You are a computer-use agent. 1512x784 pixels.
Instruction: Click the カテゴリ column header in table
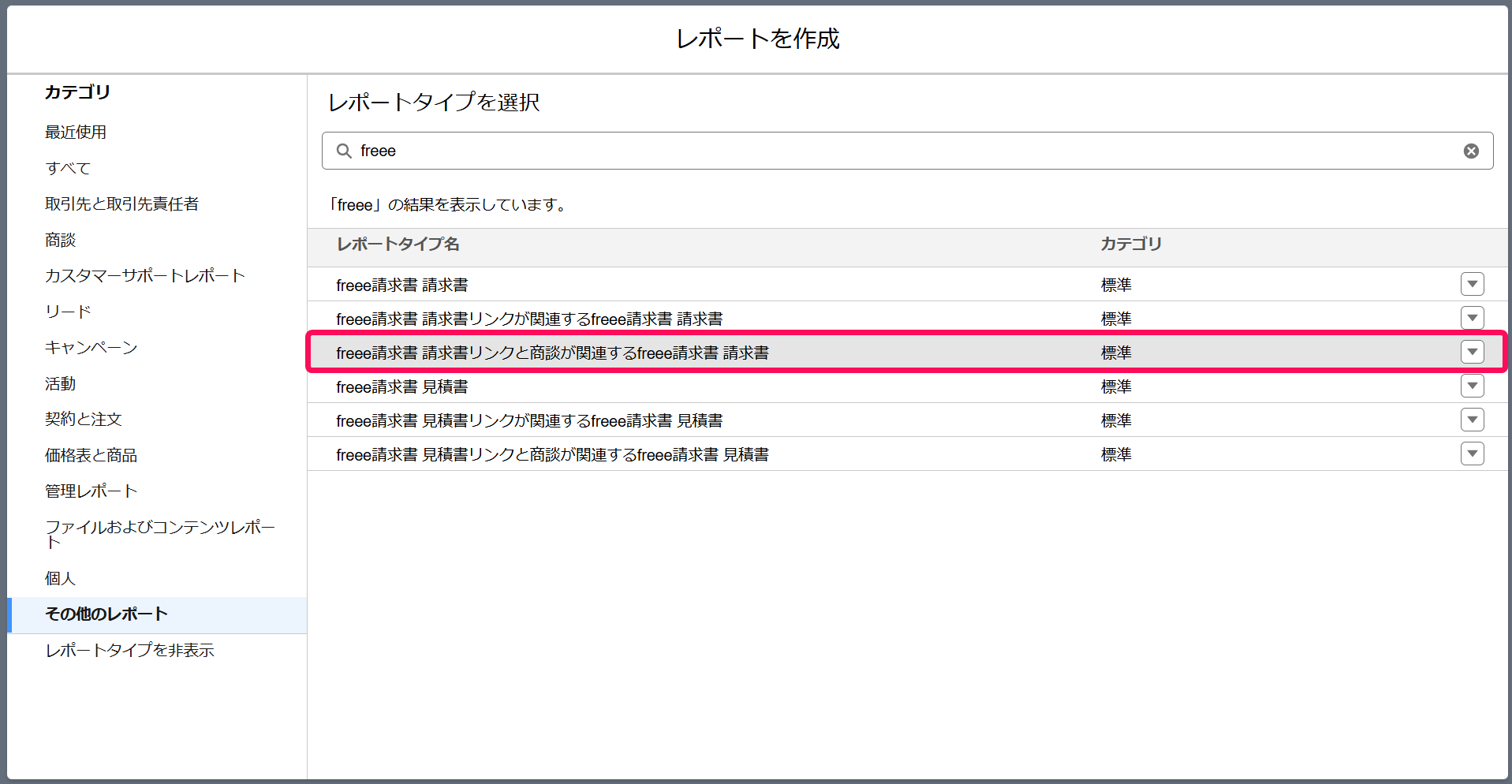pos(1131,244)
